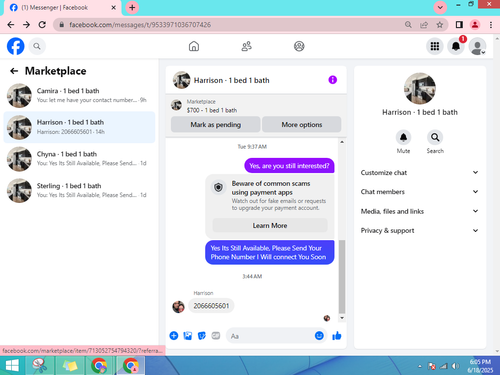Open Chrome three-dot menu
This screenshot has height=375, width=500.
pyautogui.click(x=491, y=25)
